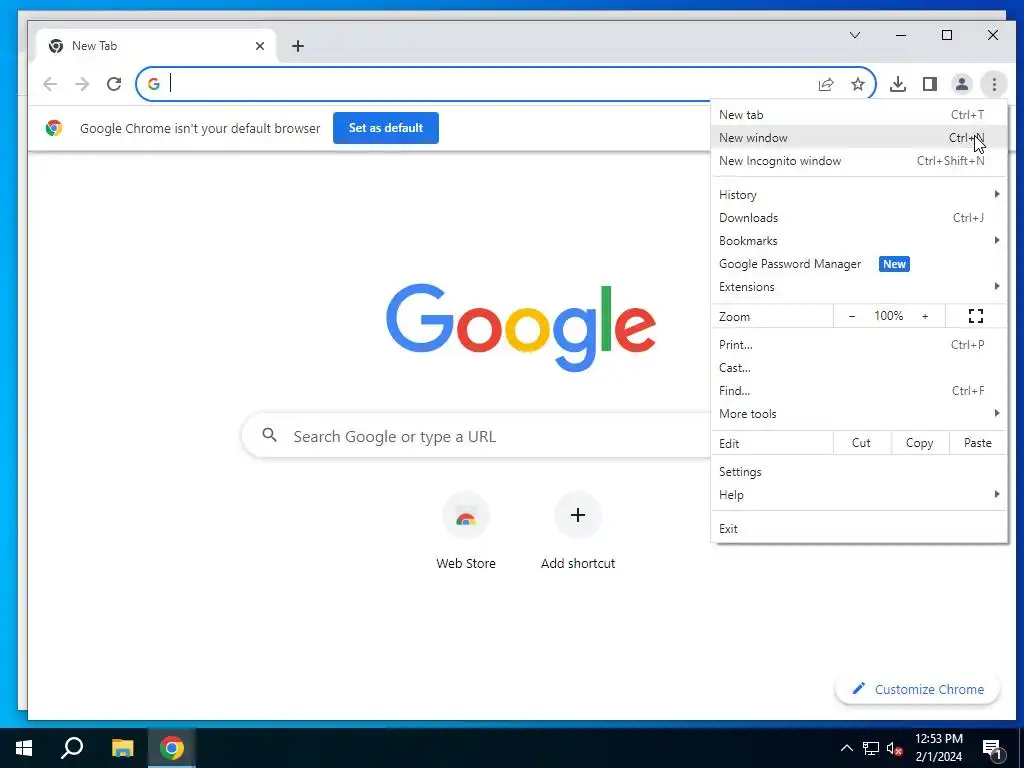The width and height of the screenshot is (1024, 768).
Task: Click the search magnifier icon in search box
Action: pyautogui.click(x=269, y=435)
